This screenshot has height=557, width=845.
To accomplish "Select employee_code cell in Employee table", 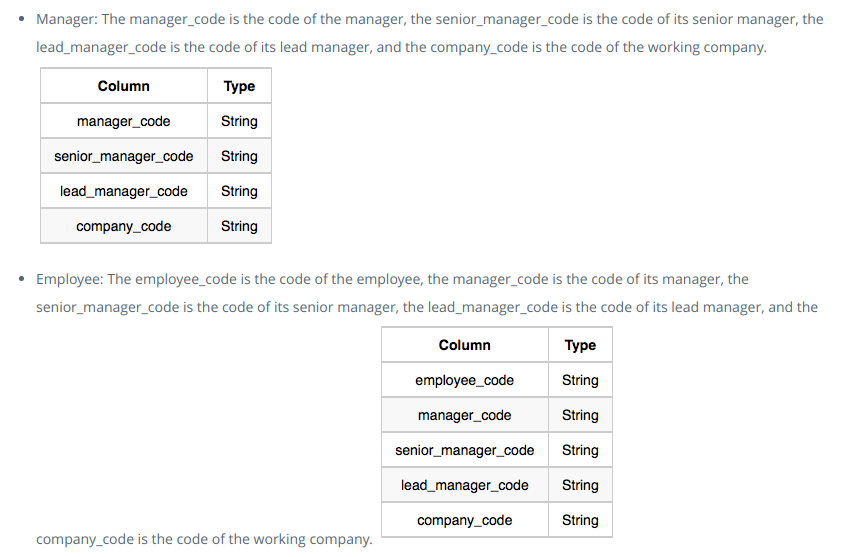I will pyautogui.click(x=465, y=380).
